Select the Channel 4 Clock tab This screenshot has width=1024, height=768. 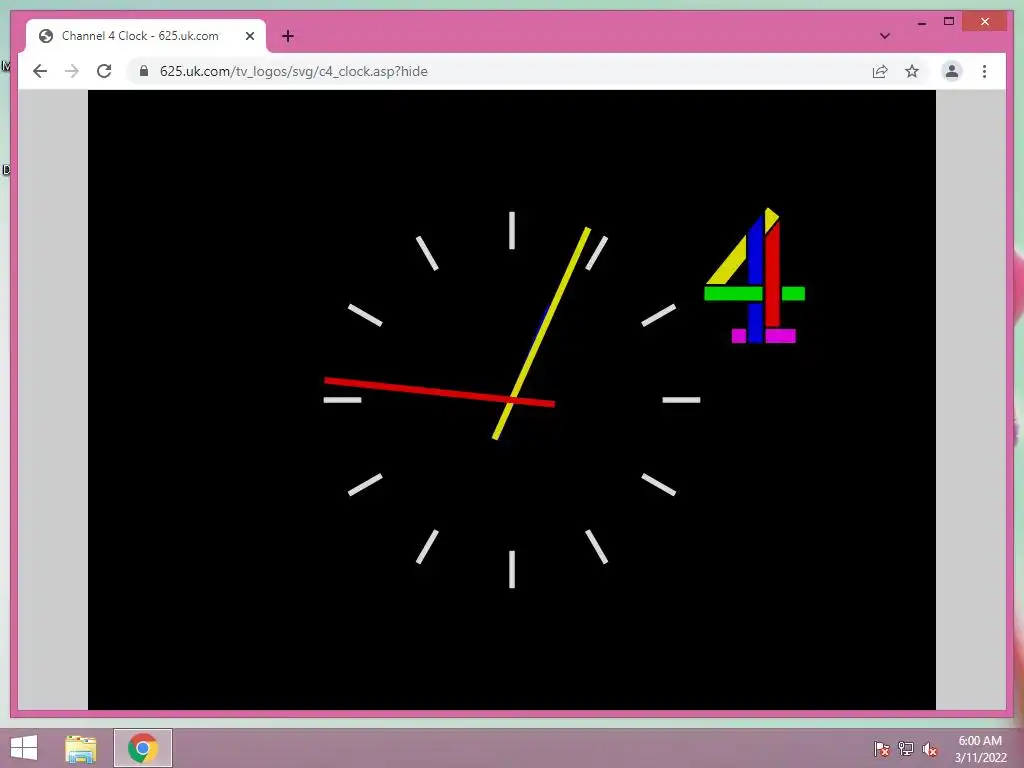tap(146, 36)
